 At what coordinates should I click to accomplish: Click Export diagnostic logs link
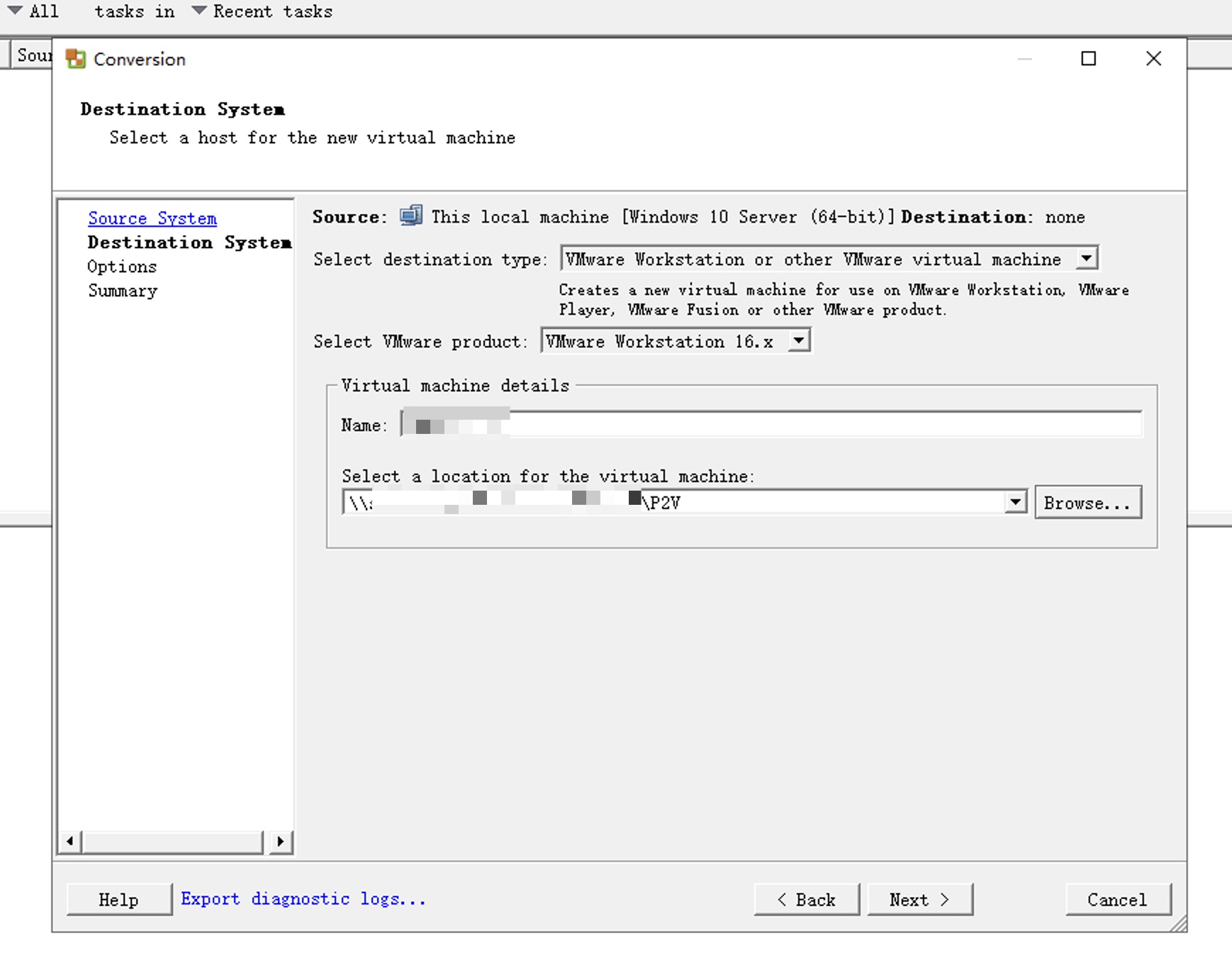point(303,899)
